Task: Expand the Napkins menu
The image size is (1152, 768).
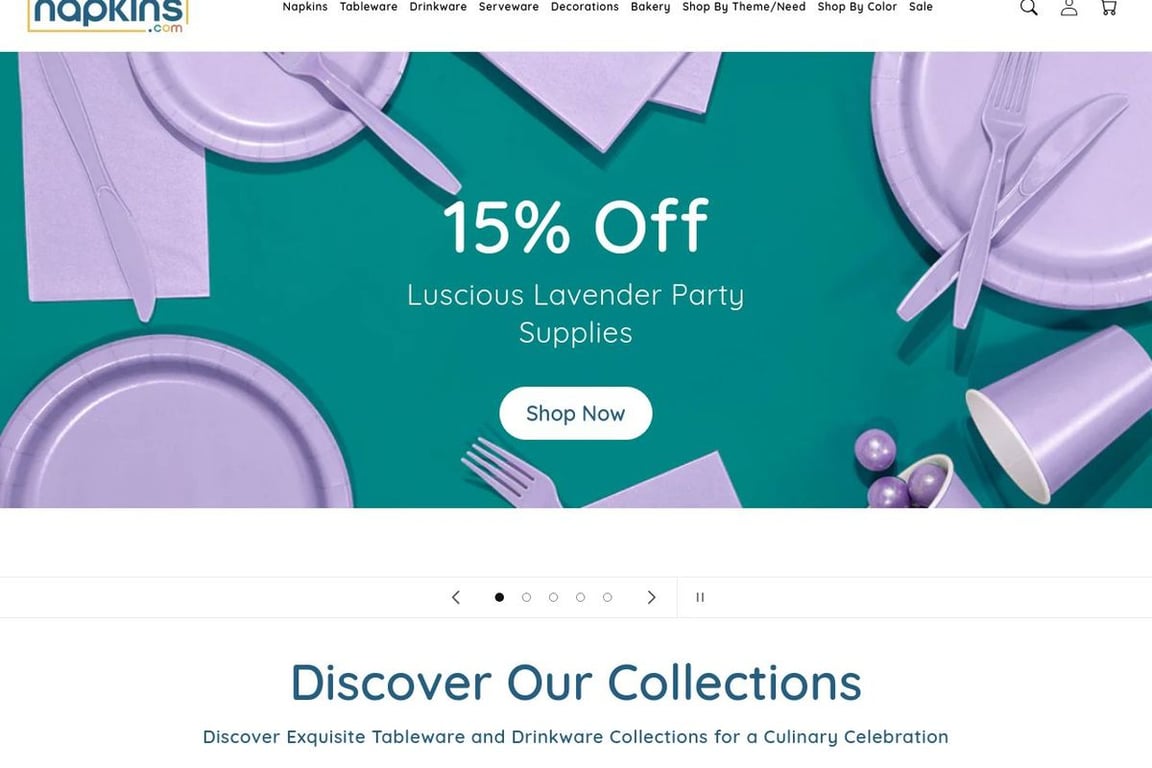Action: [305, 7]
